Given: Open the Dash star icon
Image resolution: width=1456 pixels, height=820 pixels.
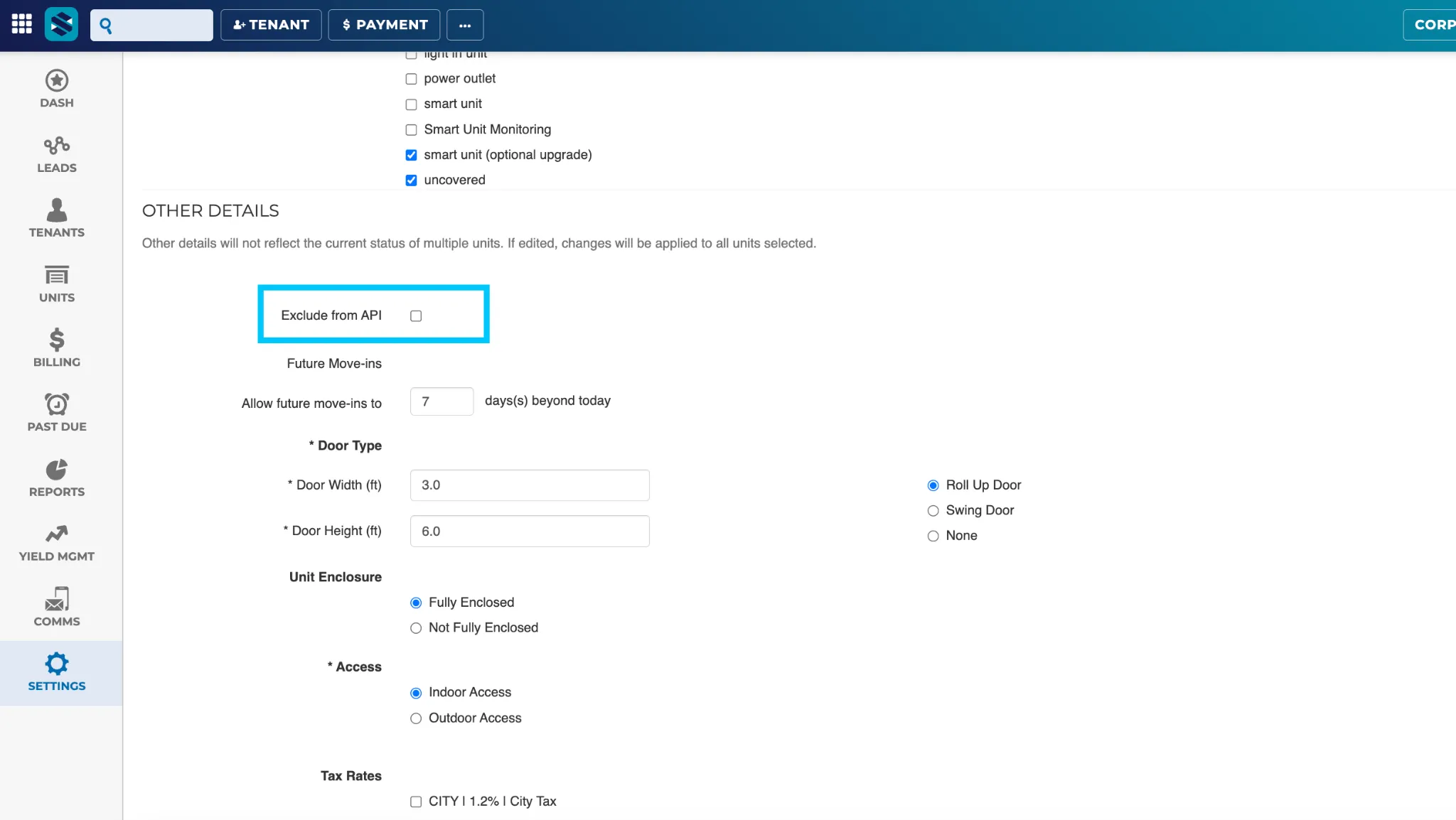Looking at the screenshot, I should (57, 80).
